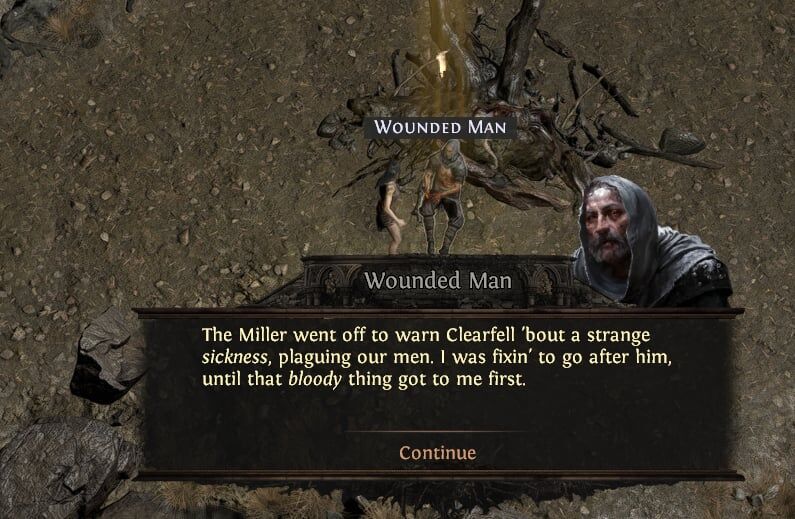Click the gothic carving right of title
795x519 pixels.
coord(547,282)
